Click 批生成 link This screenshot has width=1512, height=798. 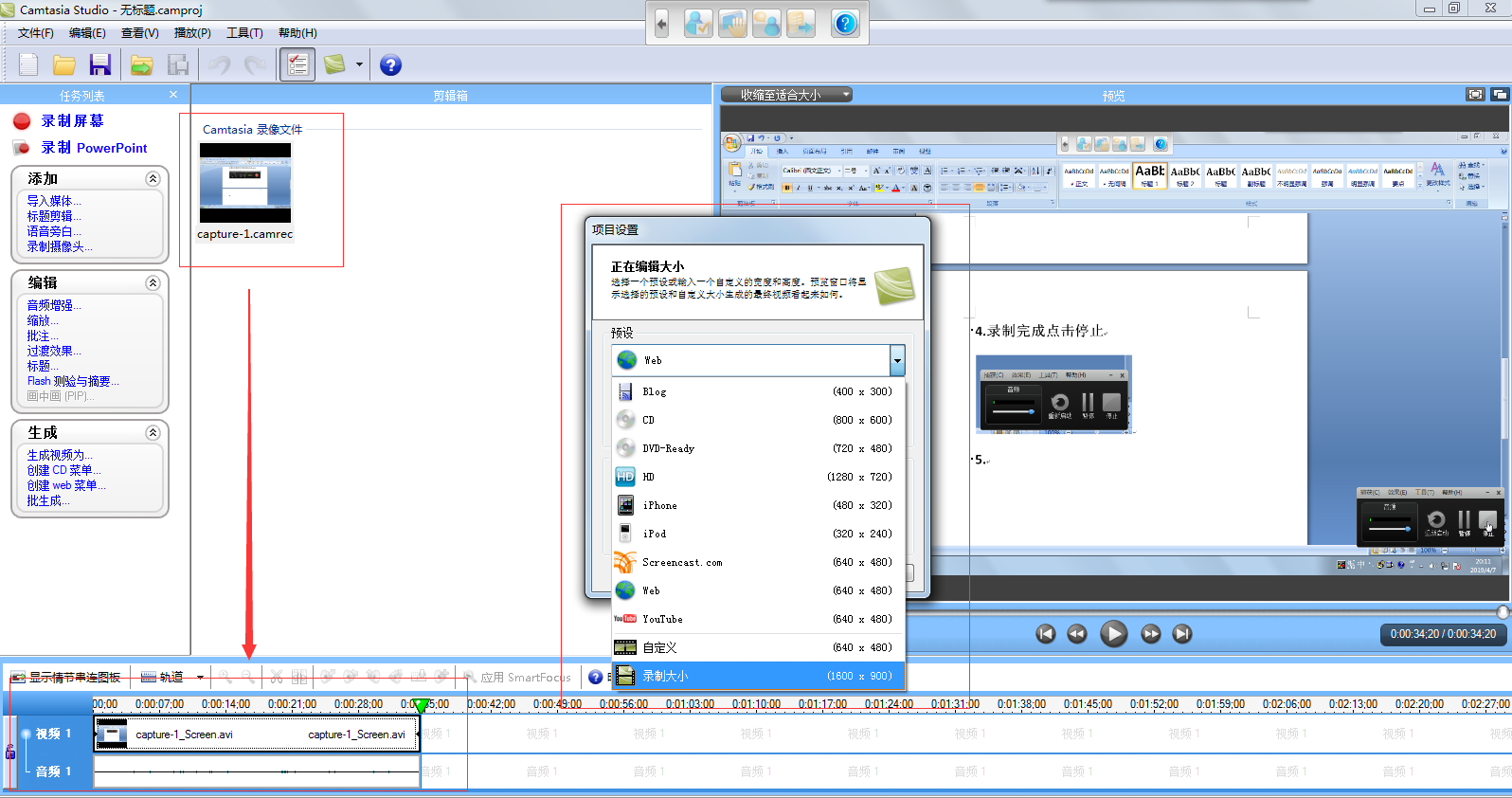(x=48, y=500)
